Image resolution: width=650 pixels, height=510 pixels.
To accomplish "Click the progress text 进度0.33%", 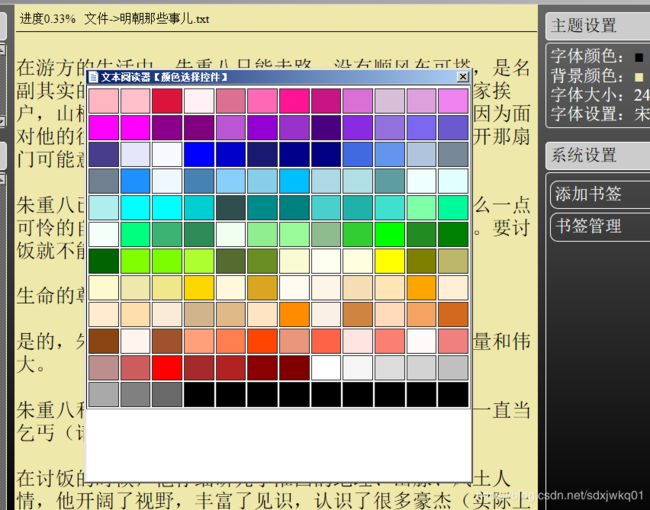I will [48, 19].
